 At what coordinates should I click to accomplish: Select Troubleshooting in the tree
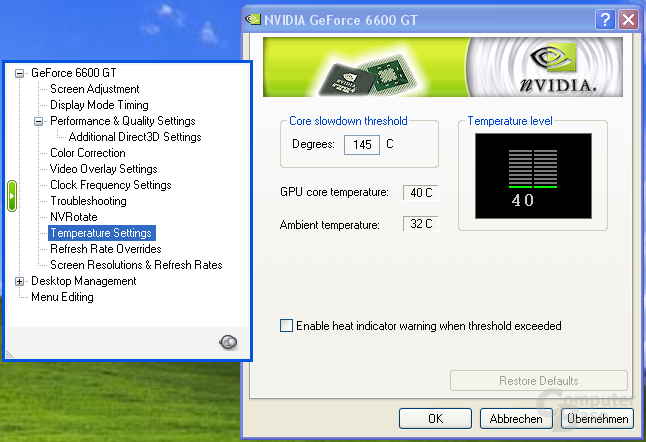[88, 201]
